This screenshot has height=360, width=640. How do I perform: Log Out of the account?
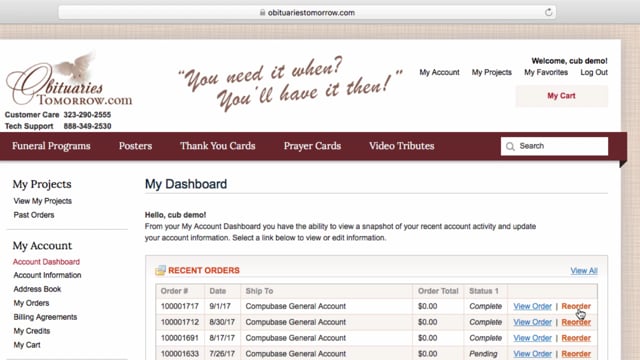tap(594, 72)
